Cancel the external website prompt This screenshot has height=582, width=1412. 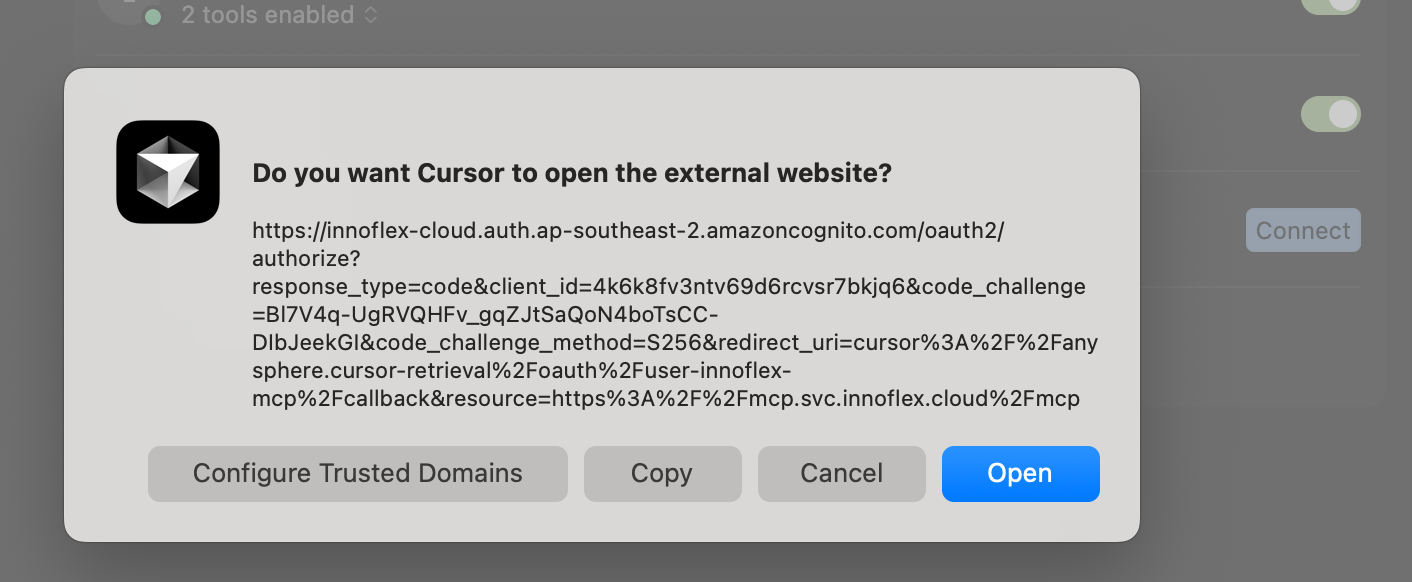[x=841, y=473]
